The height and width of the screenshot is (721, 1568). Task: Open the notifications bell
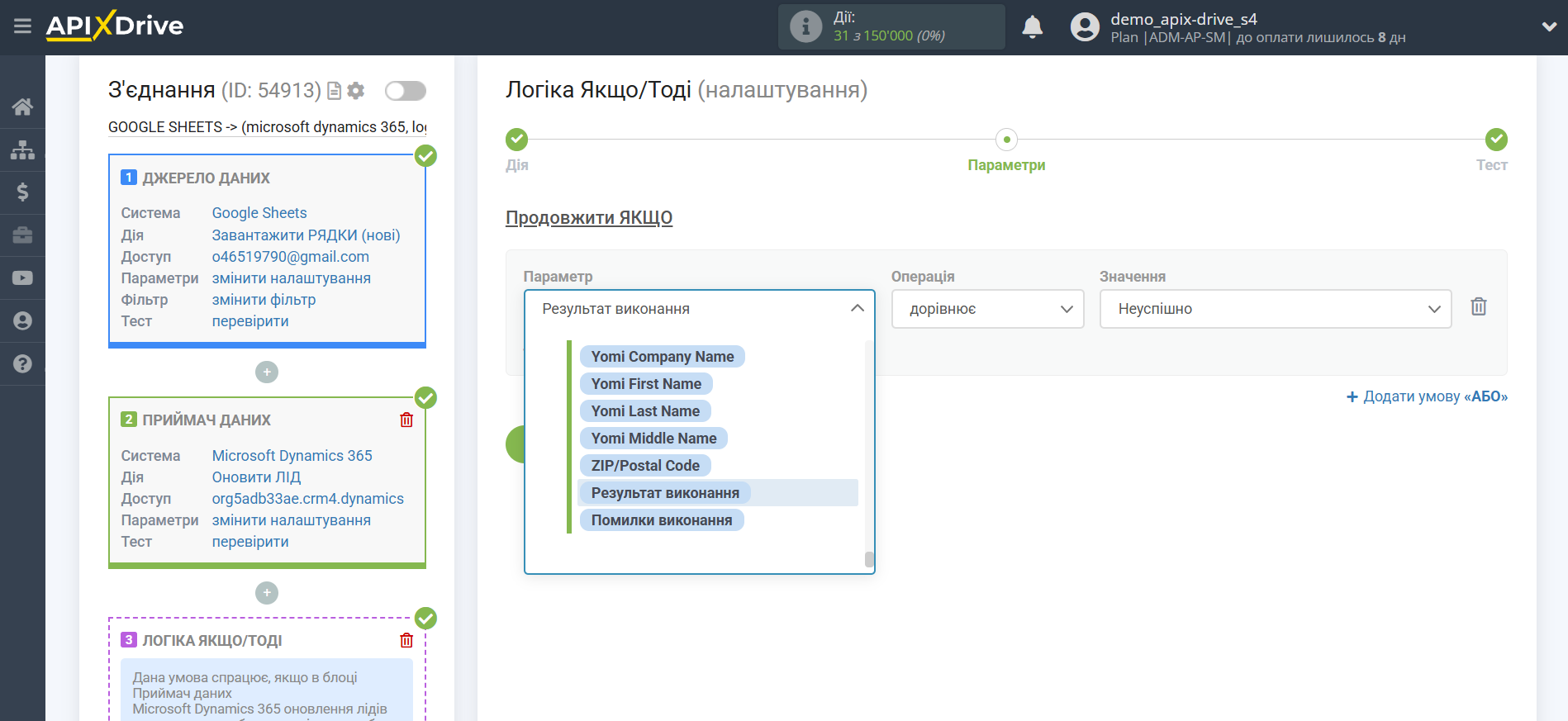coord(1032,27)
